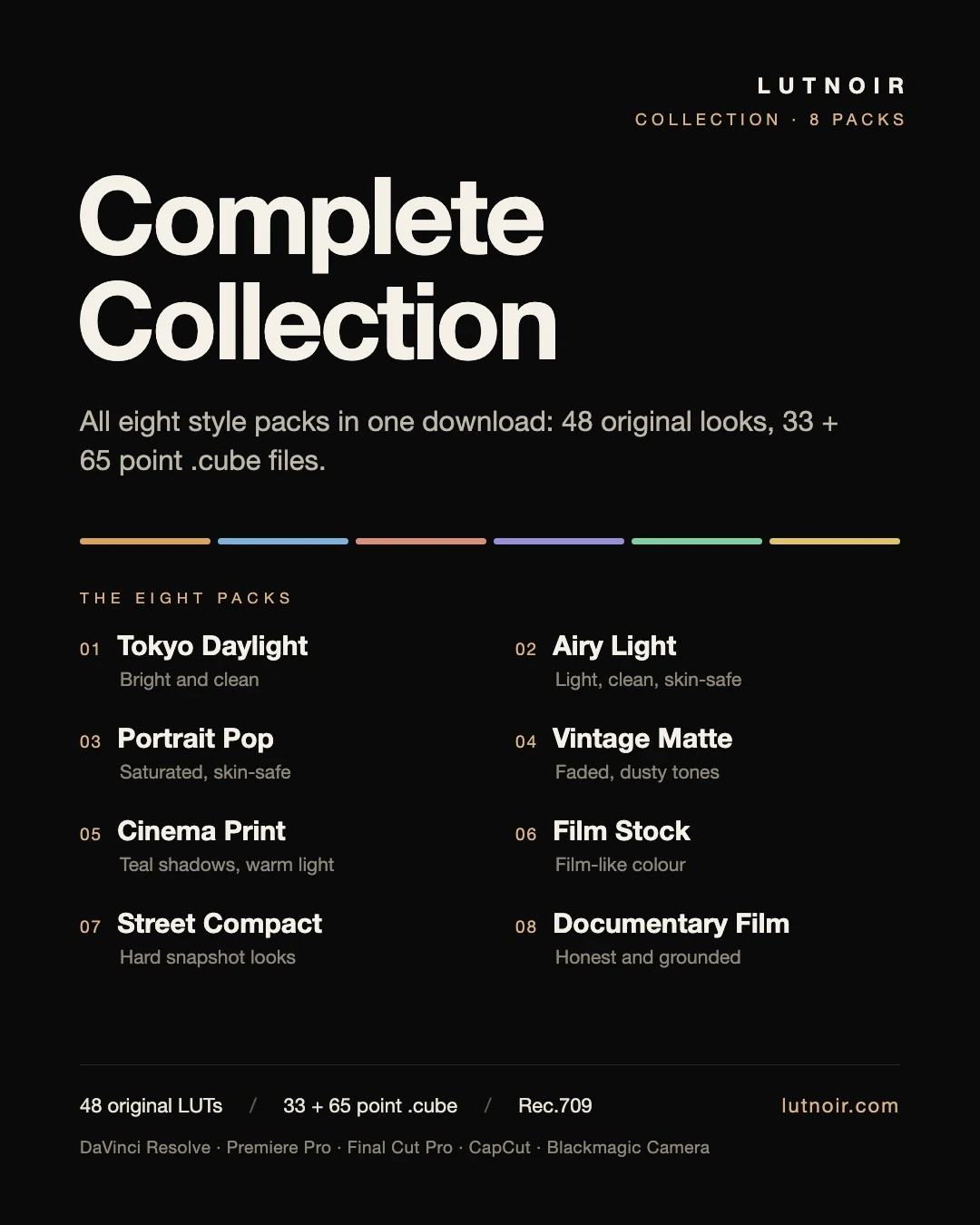Viewport: 980px width, 1225px height.
Task: Click 'Saturated, skin-safe' subtitle
Action: pos(205,772)
